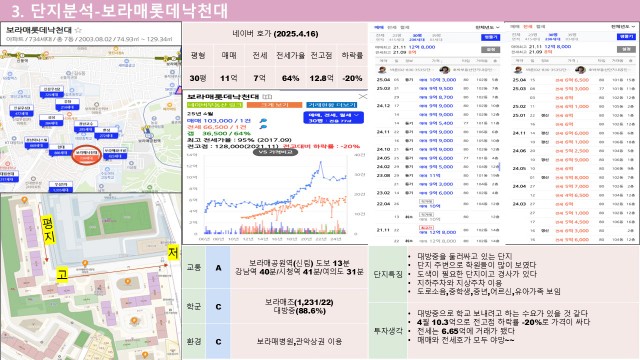640x360 pixels.
Task: Click the first agent avatar in the 전세 listing panel
Action: point(518,70)
